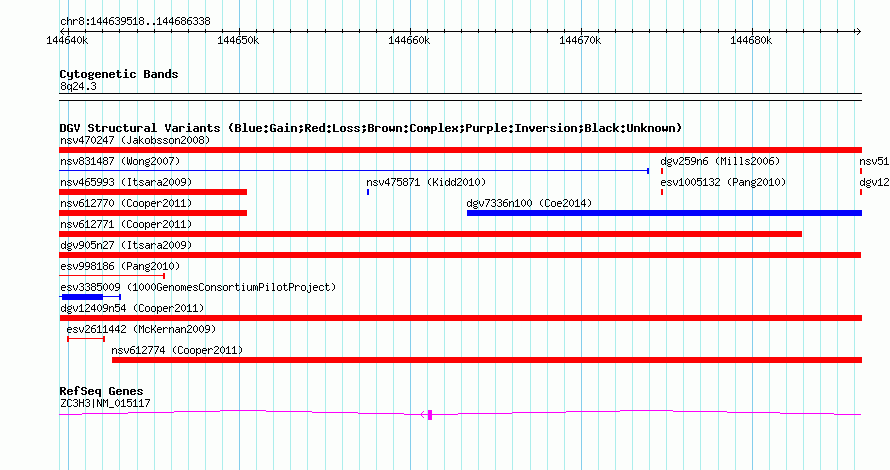This screenshot has height=470, width=890.
Task: Click the 144670k ruler tick label
Action: tap(580, 41)
